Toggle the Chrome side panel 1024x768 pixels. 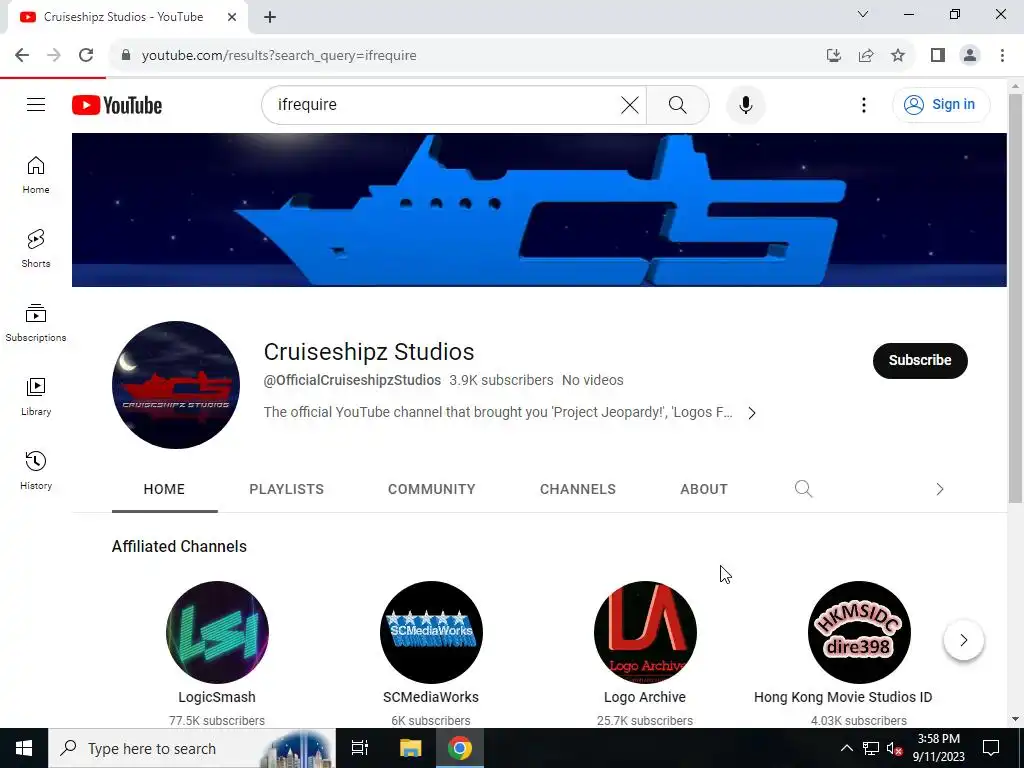coord(938,55)
